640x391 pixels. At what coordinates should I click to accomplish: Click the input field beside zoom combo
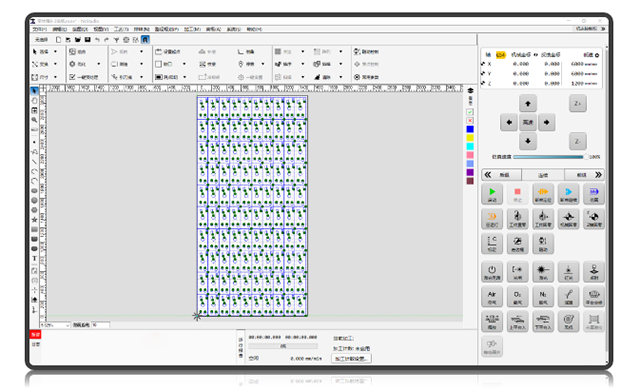tap(101, 325)
